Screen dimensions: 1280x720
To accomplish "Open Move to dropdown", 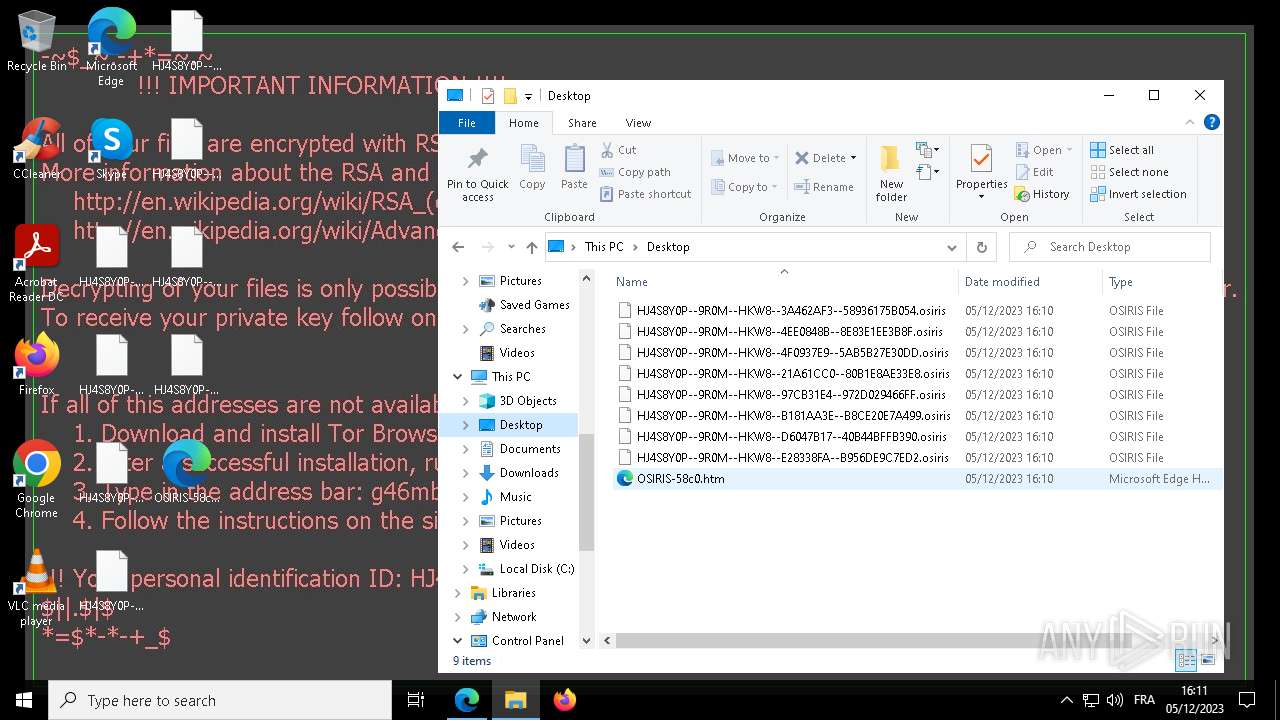I will [x=746, y=158].
